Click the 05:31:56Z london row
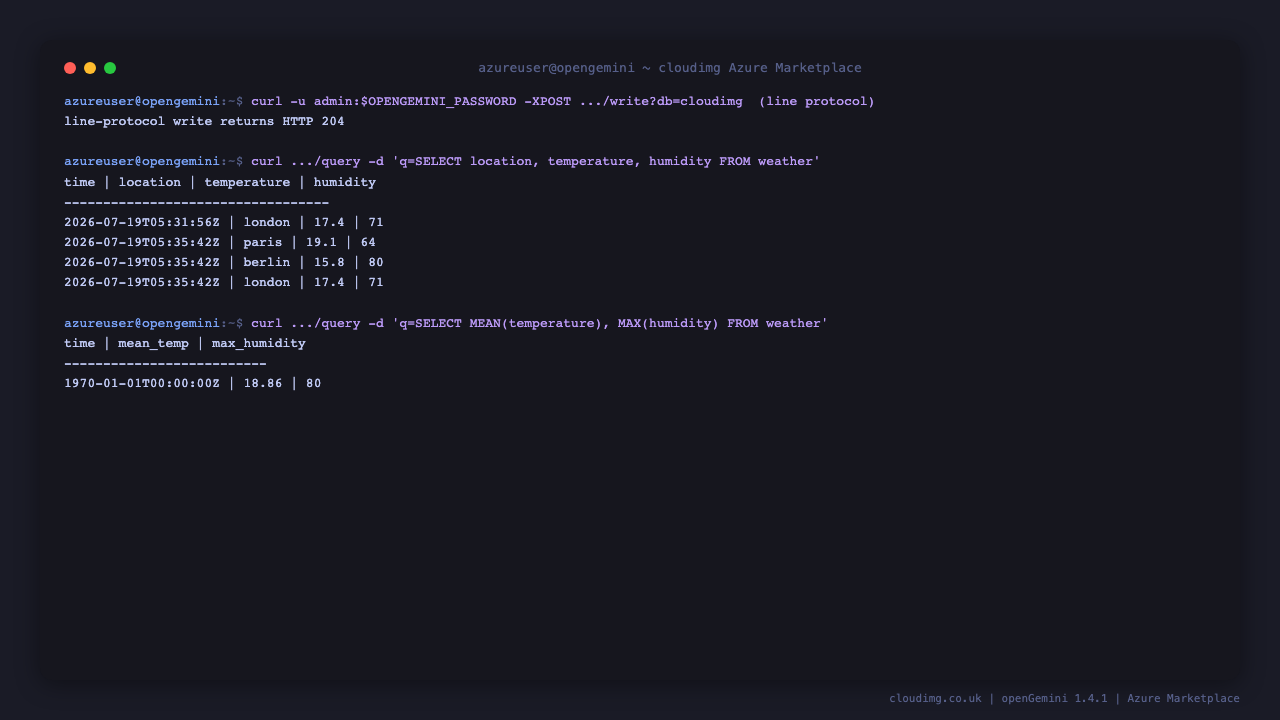Screen dimensions: 1280x720 (x=224, y=223)
